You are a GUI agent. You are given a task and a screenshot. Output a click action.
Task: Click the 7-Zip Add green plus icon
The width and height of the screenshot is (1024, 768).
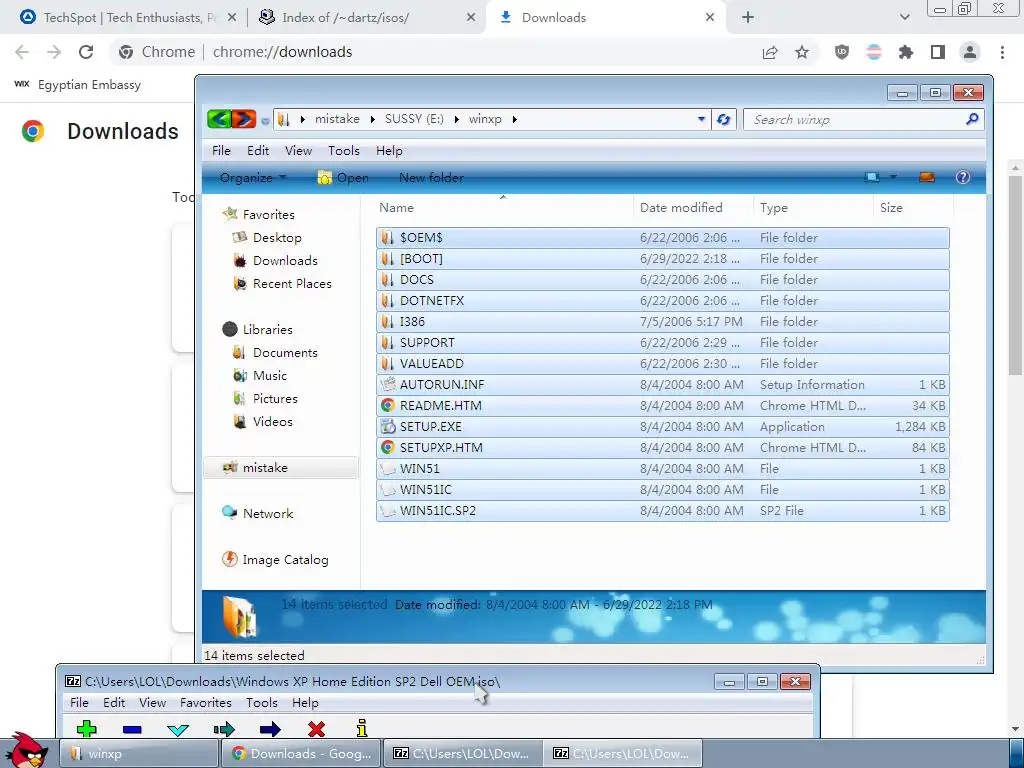pos(86,729)
